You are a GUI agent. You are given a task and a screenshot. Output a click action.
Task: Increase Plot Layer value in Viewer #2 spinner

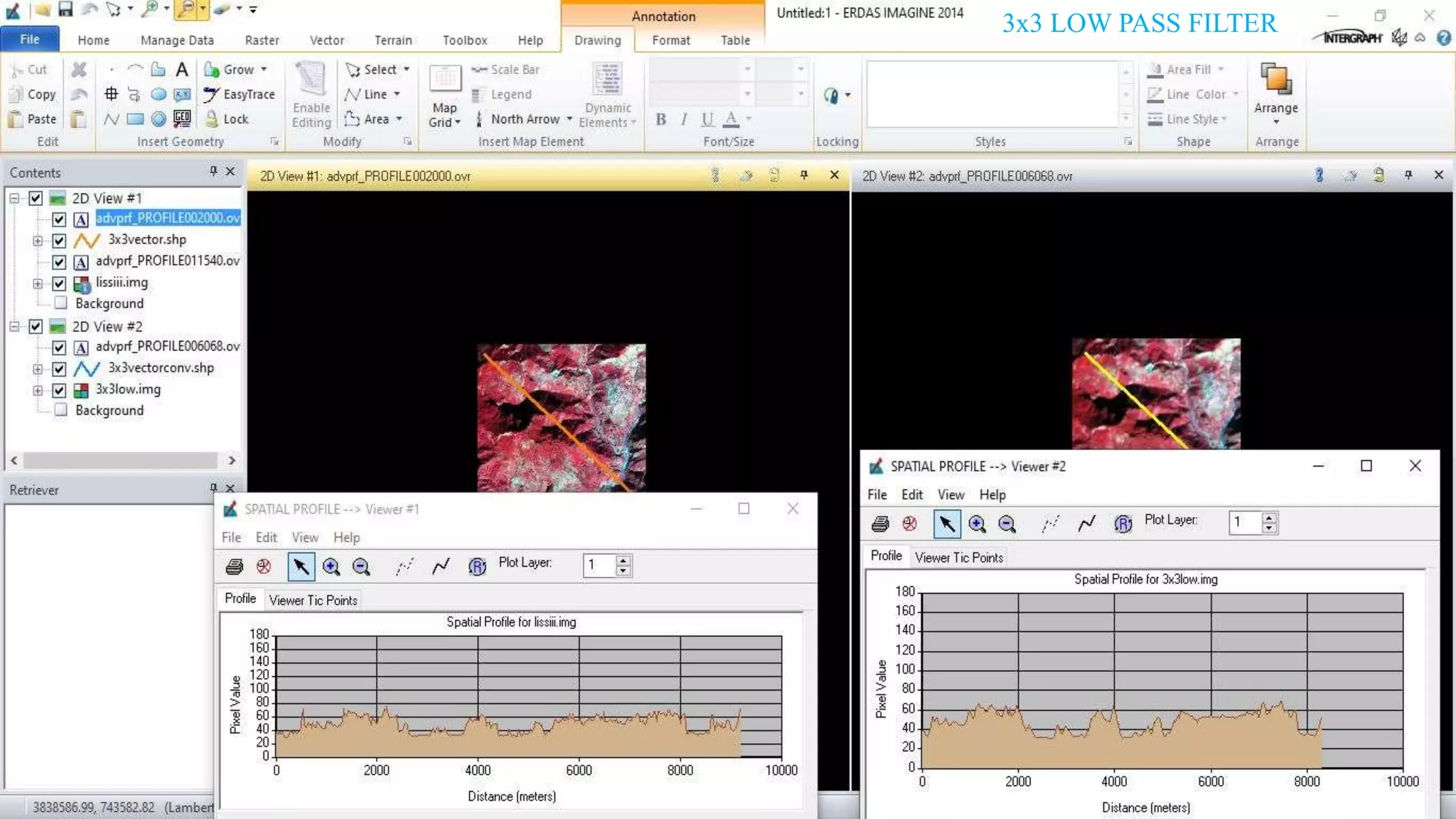pos(1269,518)
